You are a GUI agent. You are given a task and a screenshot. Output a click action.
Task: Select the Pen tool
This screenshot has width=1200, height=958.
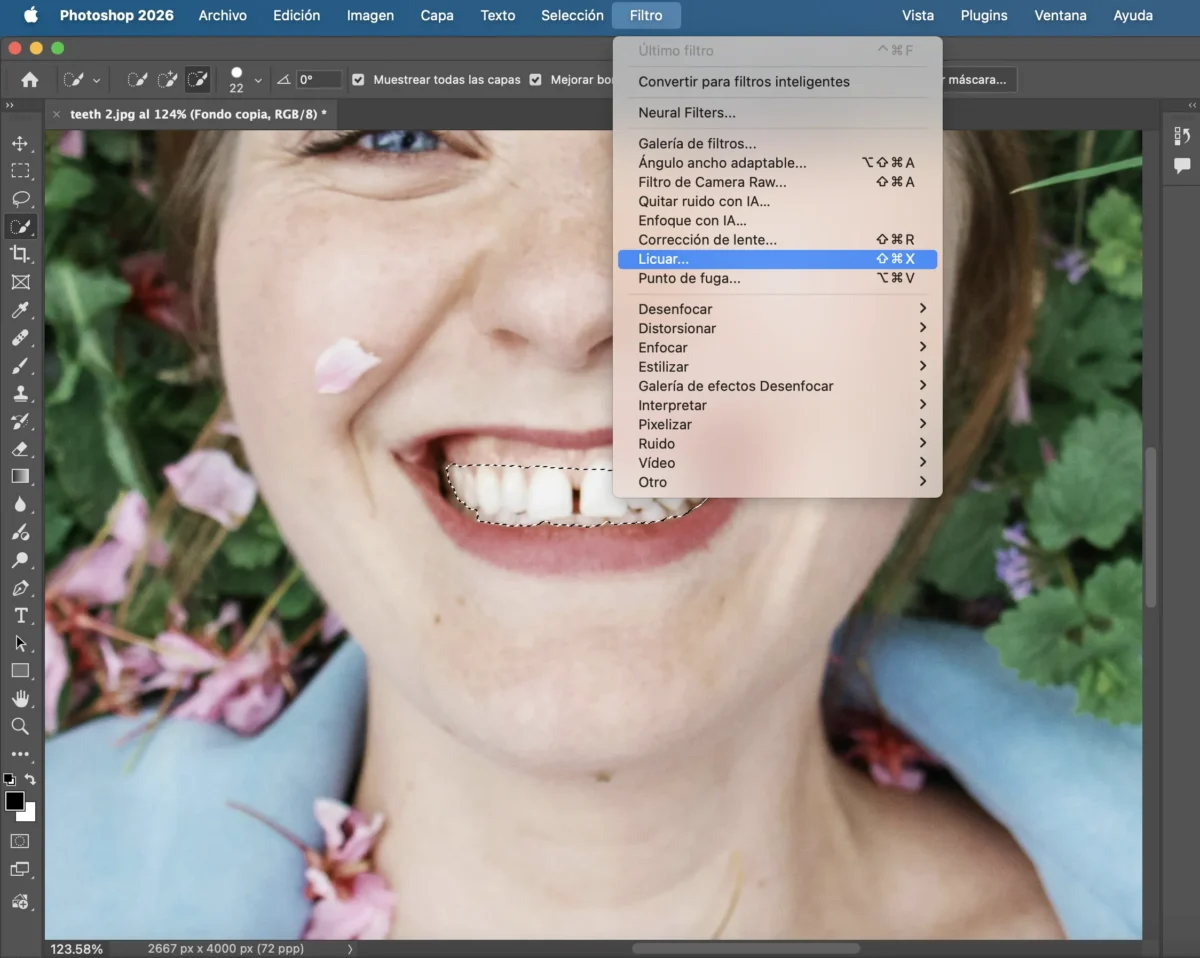(20, 588)
